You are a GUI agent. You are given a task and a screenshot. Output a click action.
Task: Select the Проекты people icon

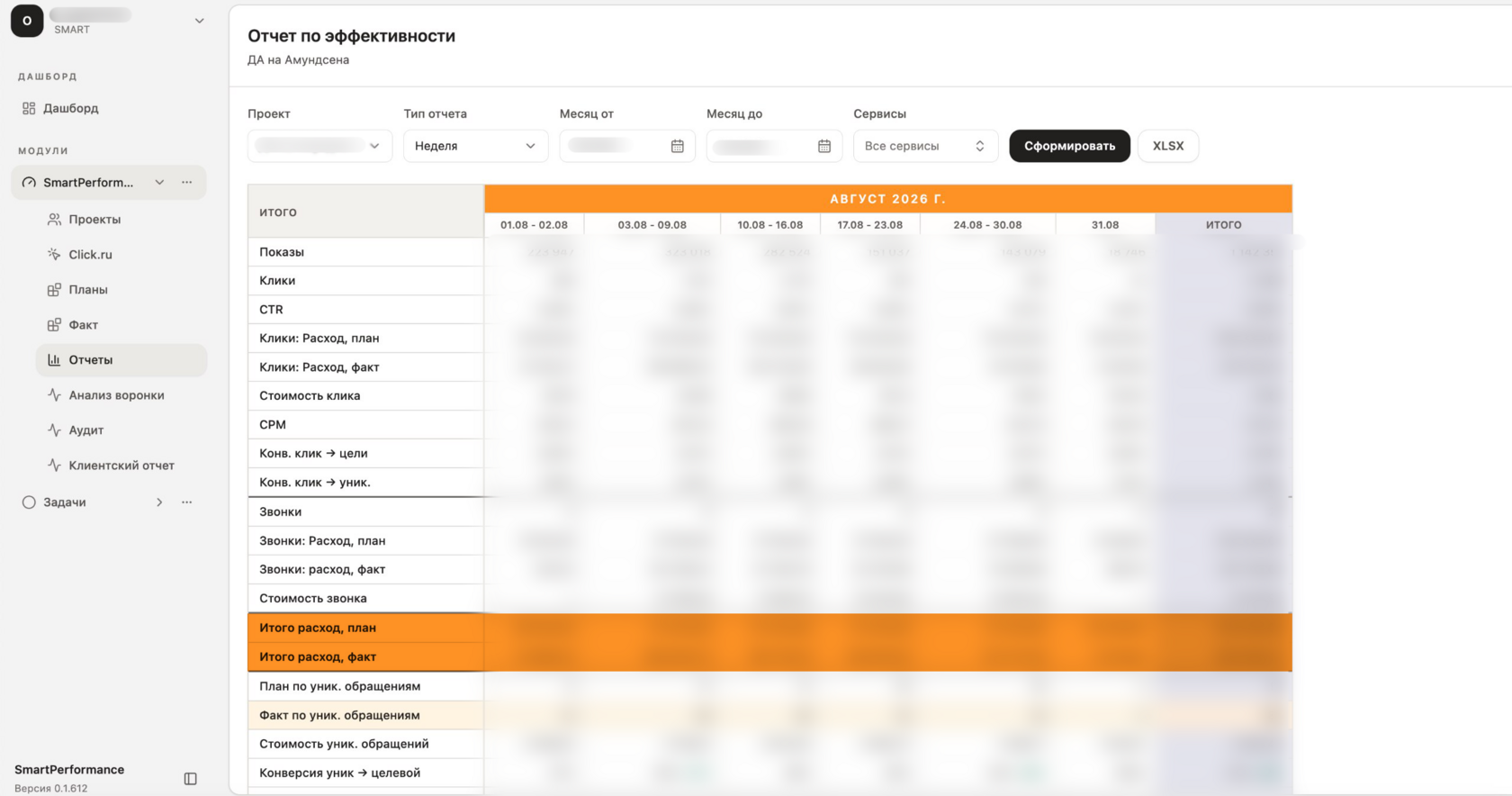tap(54, 220)
